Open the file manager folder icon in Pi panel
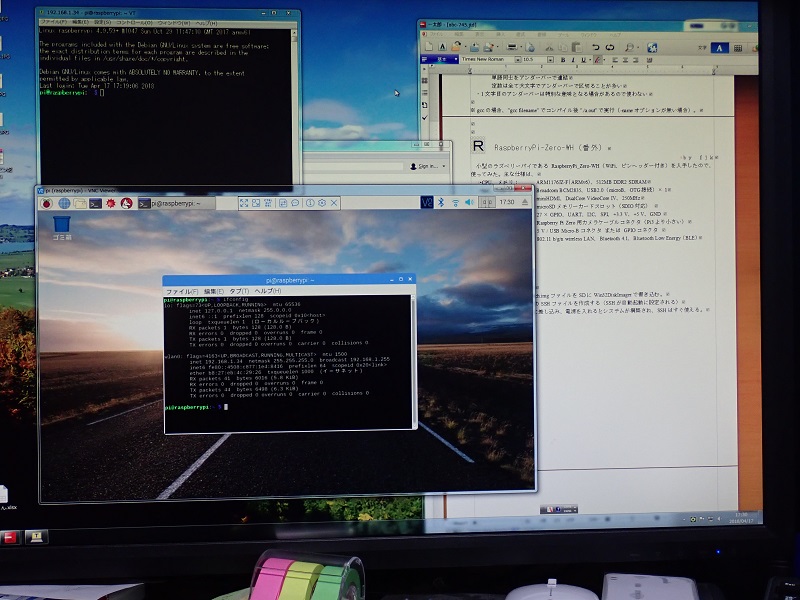This screenshot has height=600, width=800. [x=80, y=203]
